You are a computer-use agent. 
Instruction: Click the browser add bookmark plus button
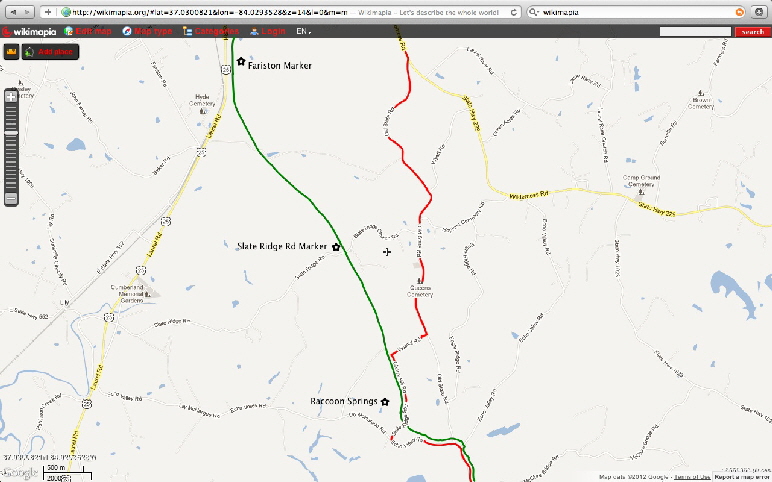48,12
